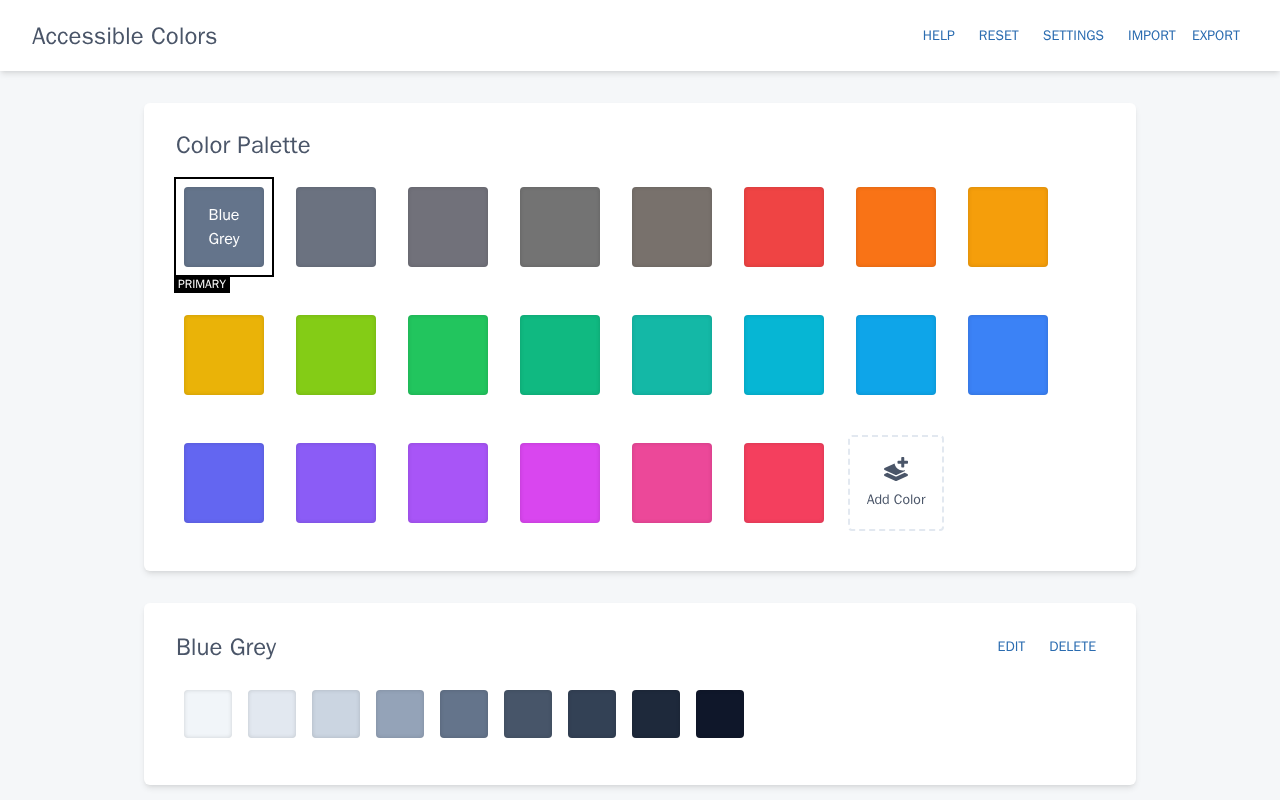Click the Export button
The width and height of the screenshot is (1280, 800).
point(1215,36)
